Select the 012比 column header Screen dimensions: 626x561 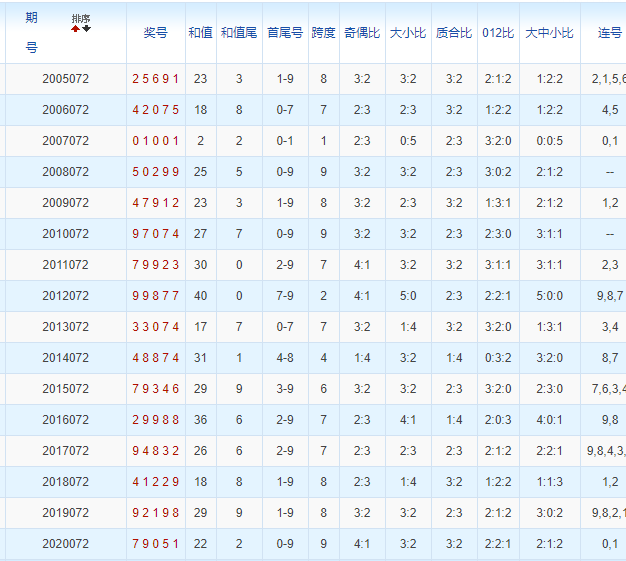(498, 33)
